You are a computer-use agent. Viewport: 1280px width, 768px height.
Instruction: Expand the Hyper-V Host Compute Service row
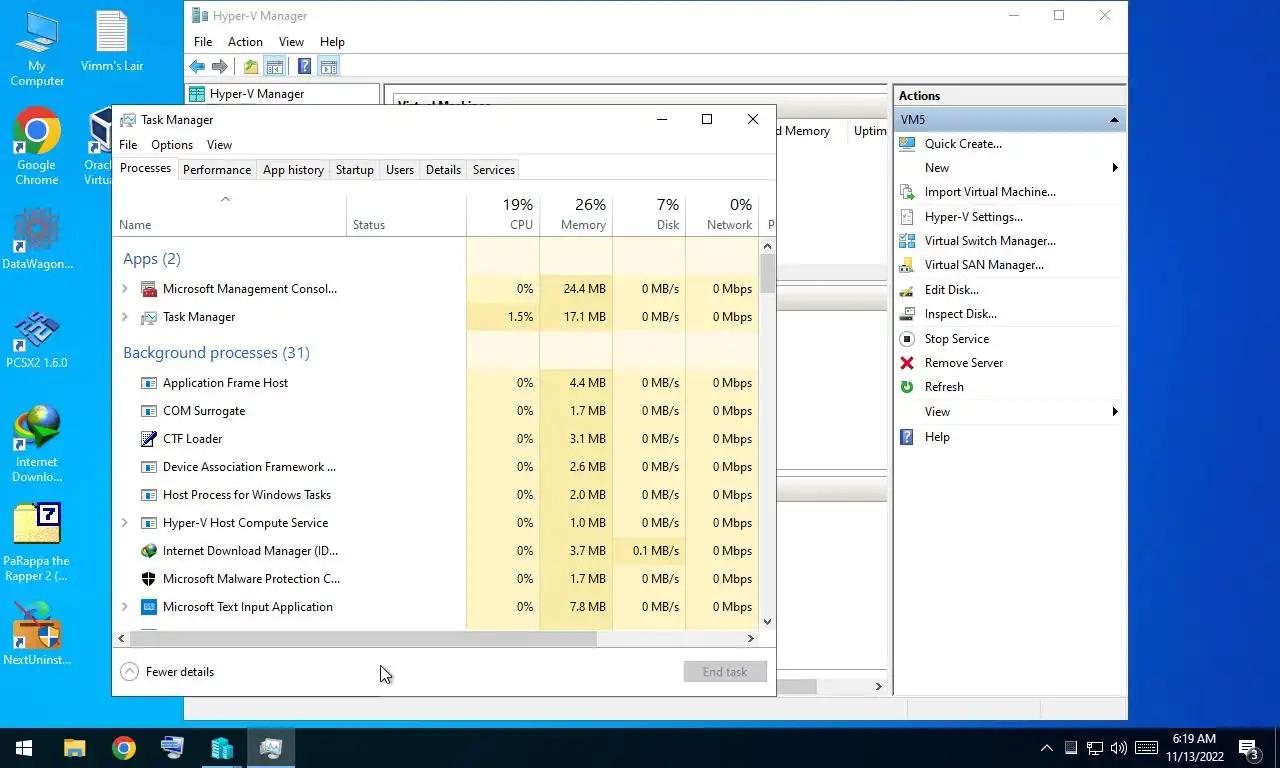[x=125, y=523]
